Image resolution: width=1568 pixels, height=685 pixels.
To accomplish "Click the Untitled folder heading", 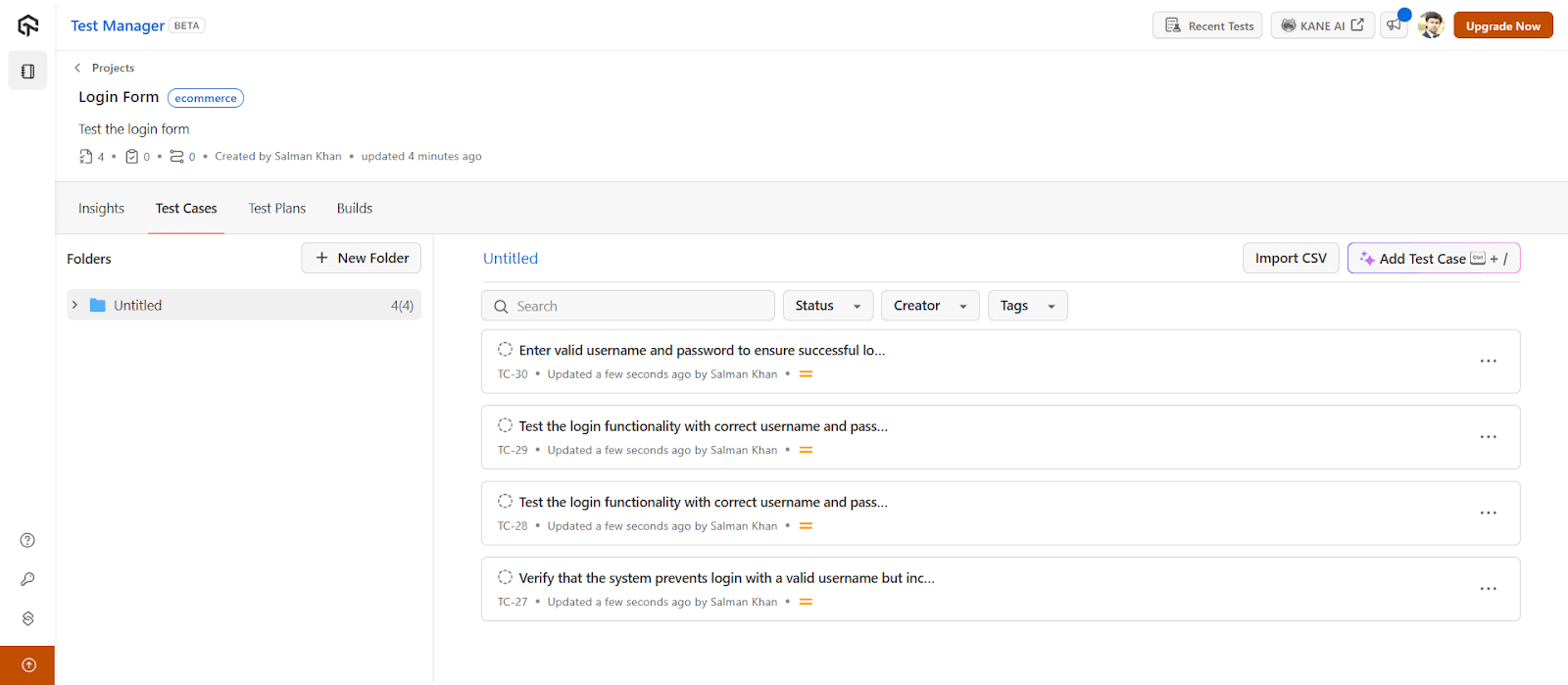I will click(x=511, y=258).
